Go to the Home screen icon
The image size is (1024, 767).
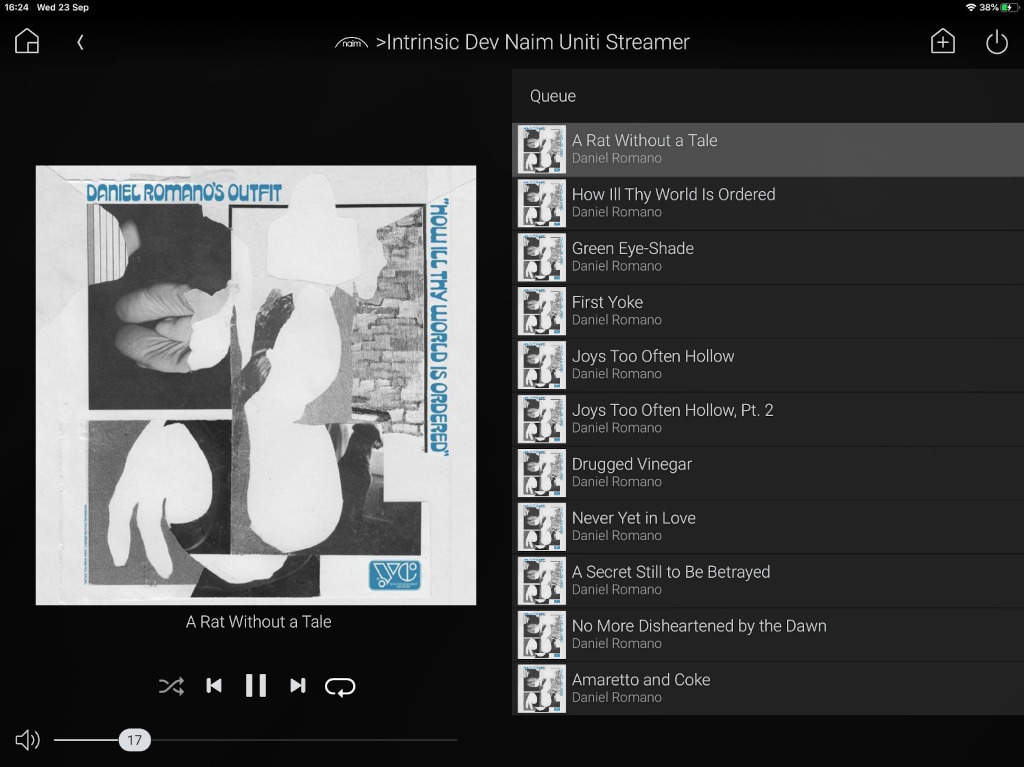27,42
